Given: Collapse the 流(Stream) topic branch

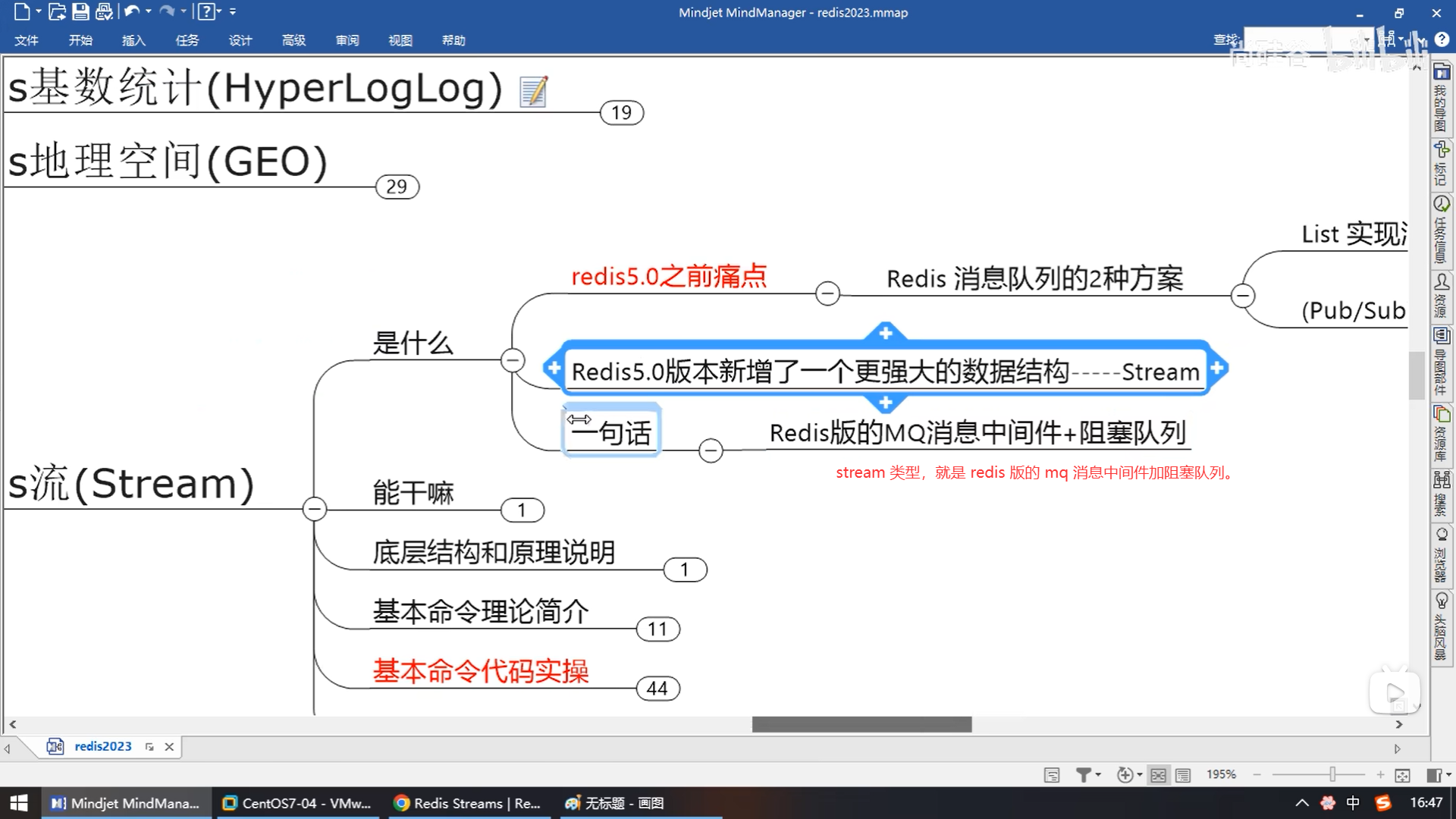Looking at the screenshot, I should [314, 509].
